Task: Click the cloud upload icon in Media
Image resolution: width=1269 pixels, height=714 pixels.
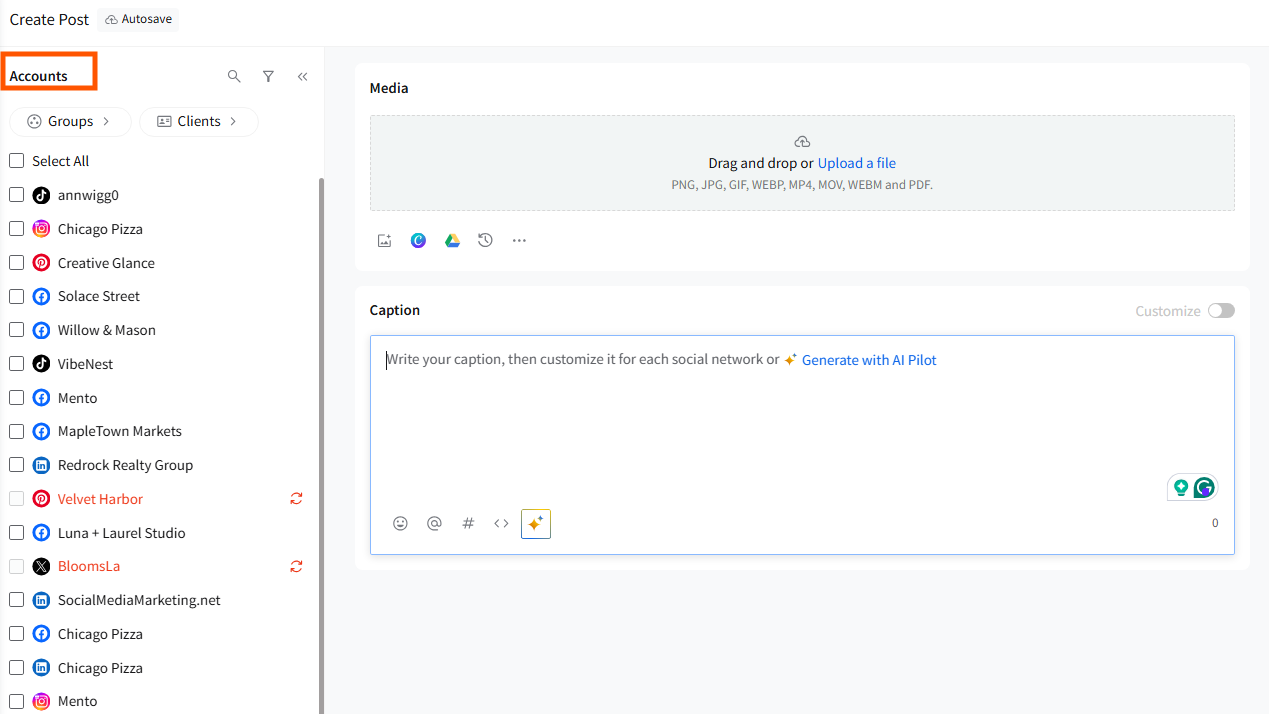Action: click(x=802, y=142)
